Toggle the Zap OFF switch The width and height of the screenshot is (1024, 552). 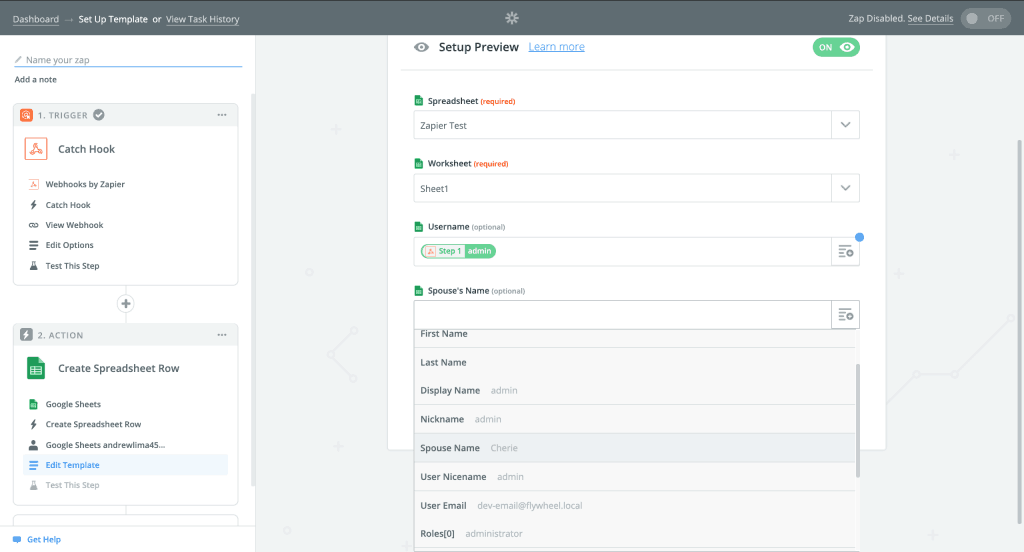[x=985, y=18]
